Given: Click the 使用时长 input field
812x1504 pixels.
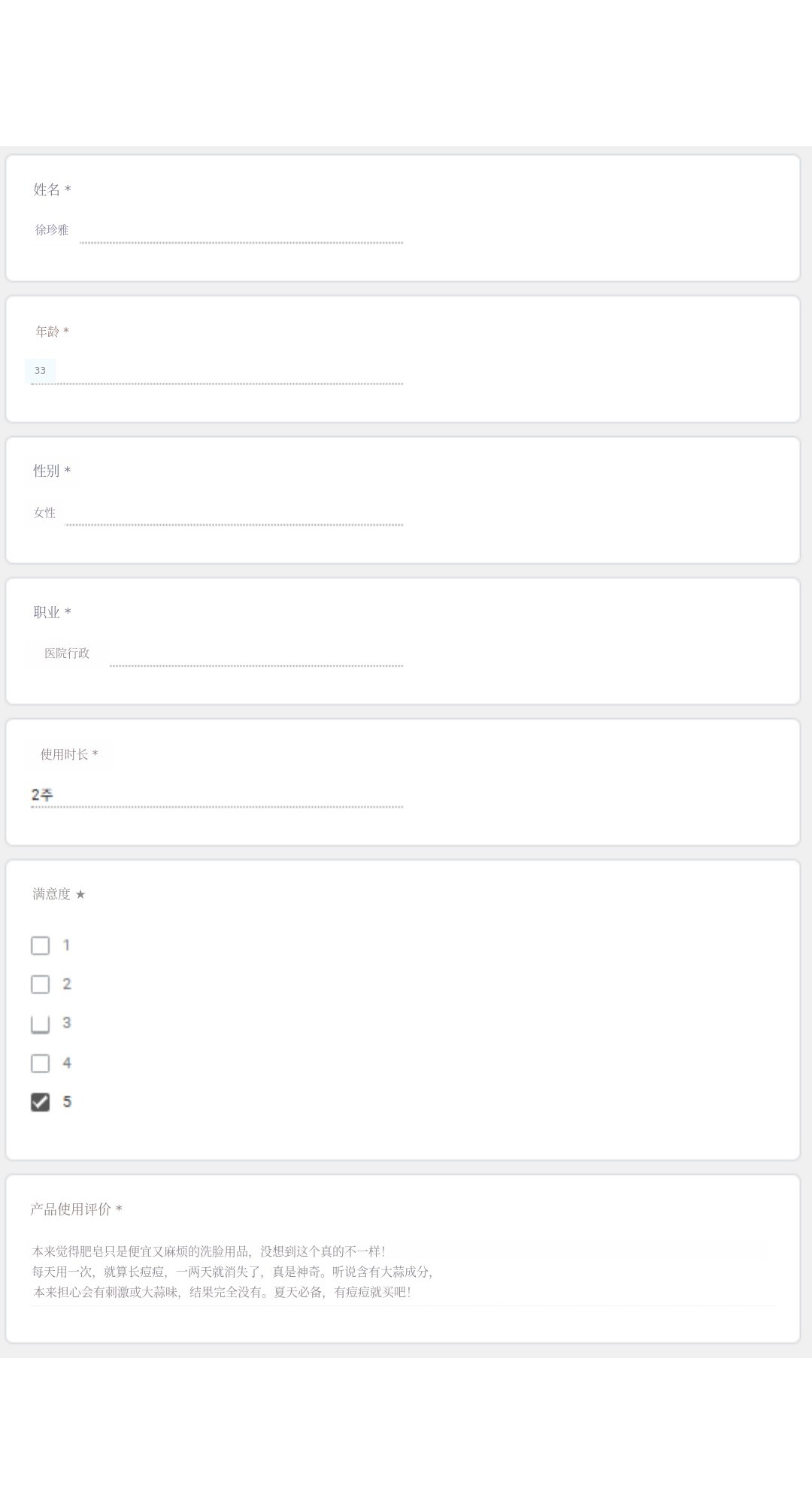Looking at the screenshot, I should tap(218, 795).
